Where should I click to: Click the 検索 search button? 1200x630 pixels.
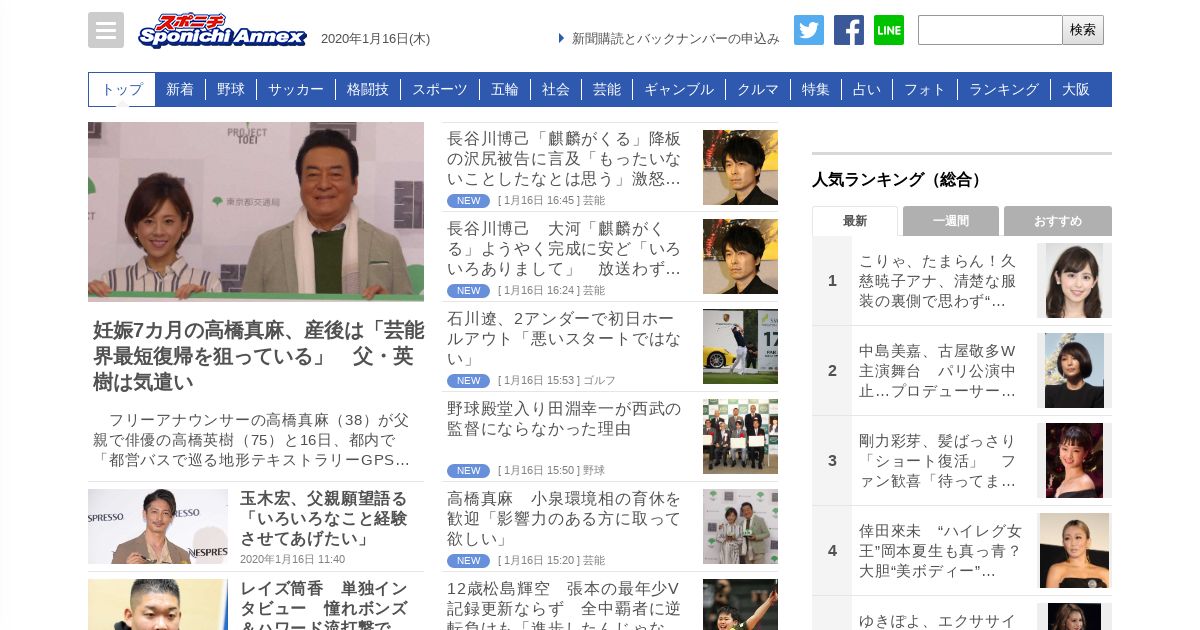coord(1083,30)
